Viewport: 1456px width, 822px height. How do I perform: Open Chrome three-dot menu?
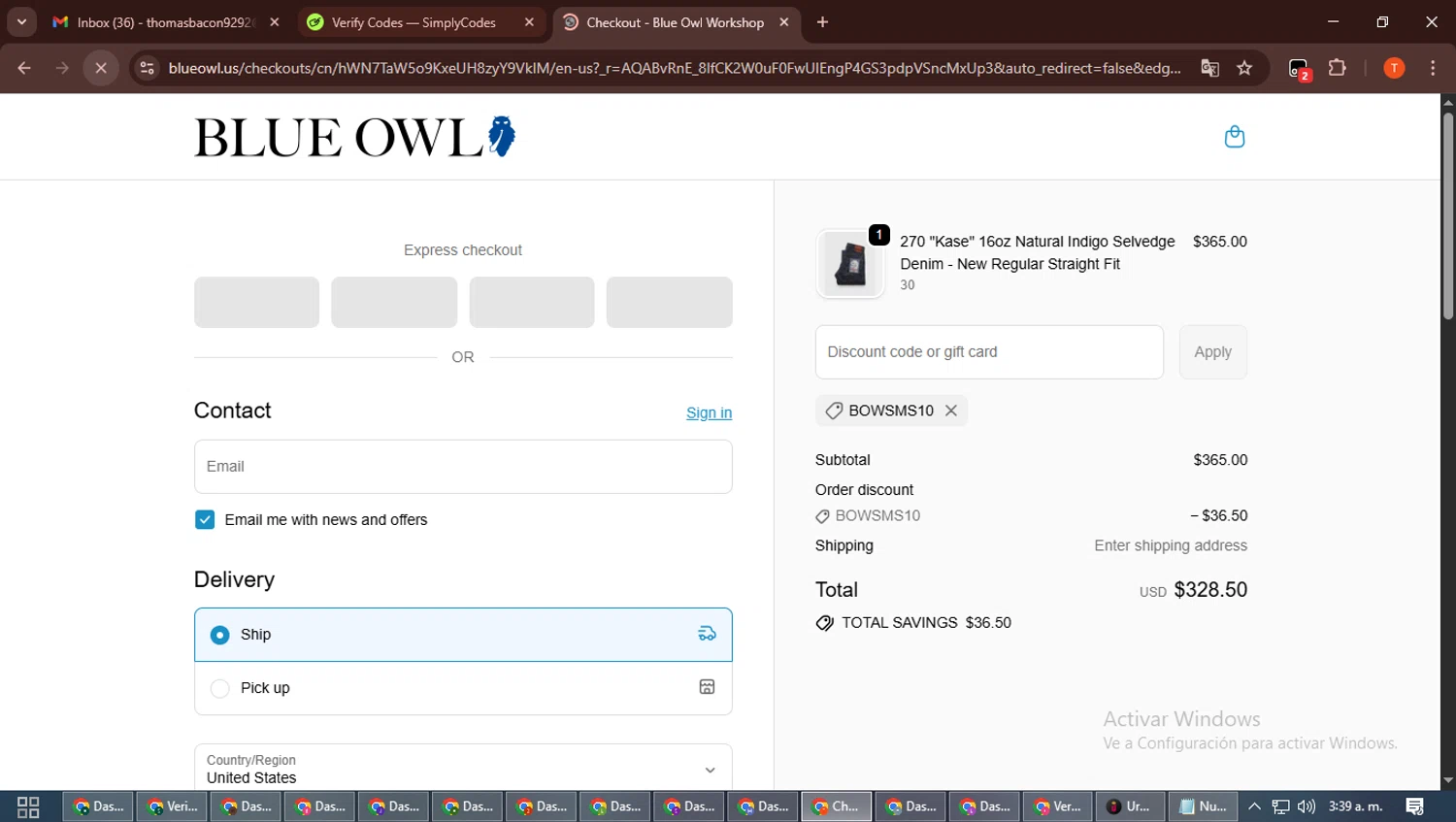pyautogui.click(x=1433, y=68)
